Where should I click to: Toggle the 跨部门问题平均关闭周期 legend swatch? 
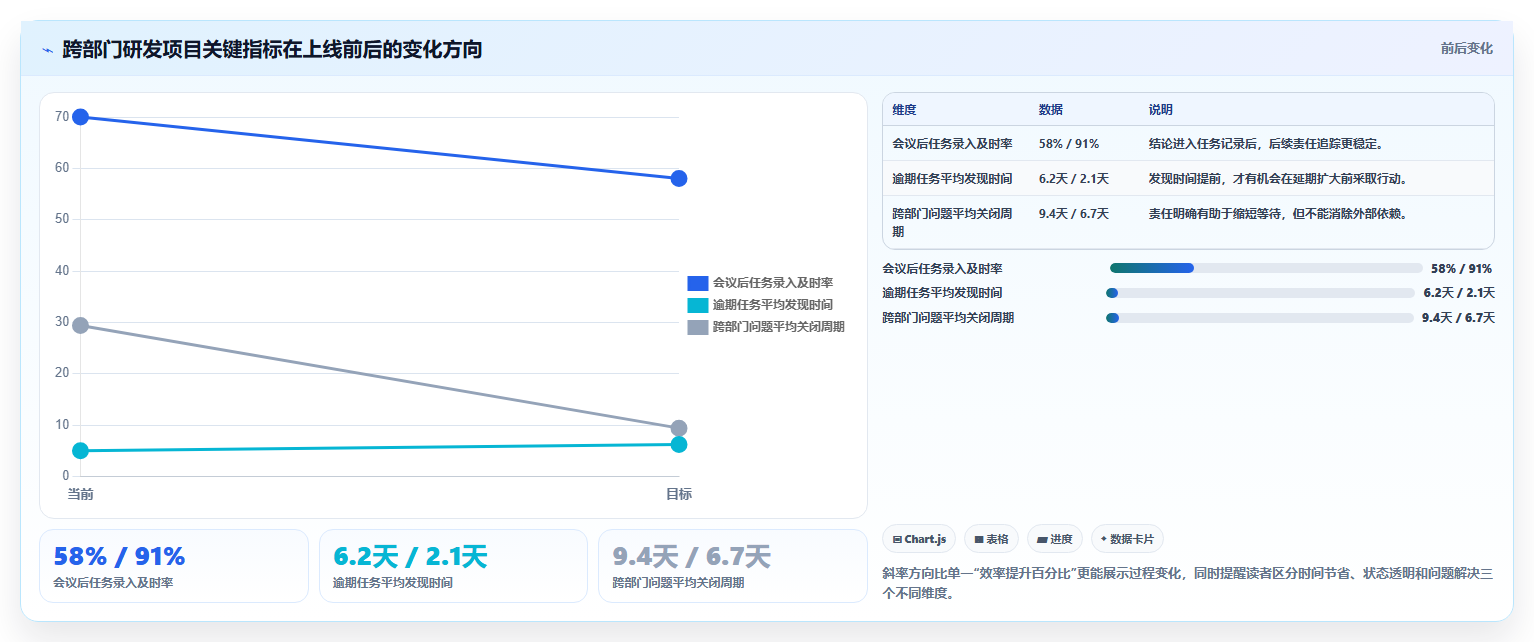tap(698, 327)
